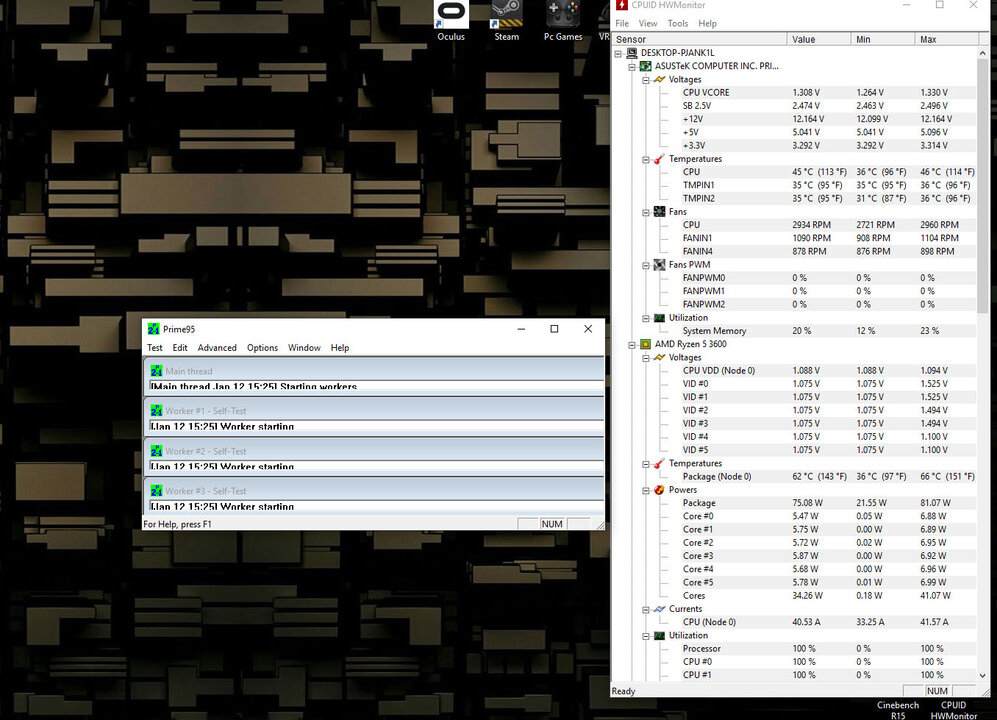Collapse the Powers group
Viewport: 997px width, 720px height.
(x=646, y=490)
